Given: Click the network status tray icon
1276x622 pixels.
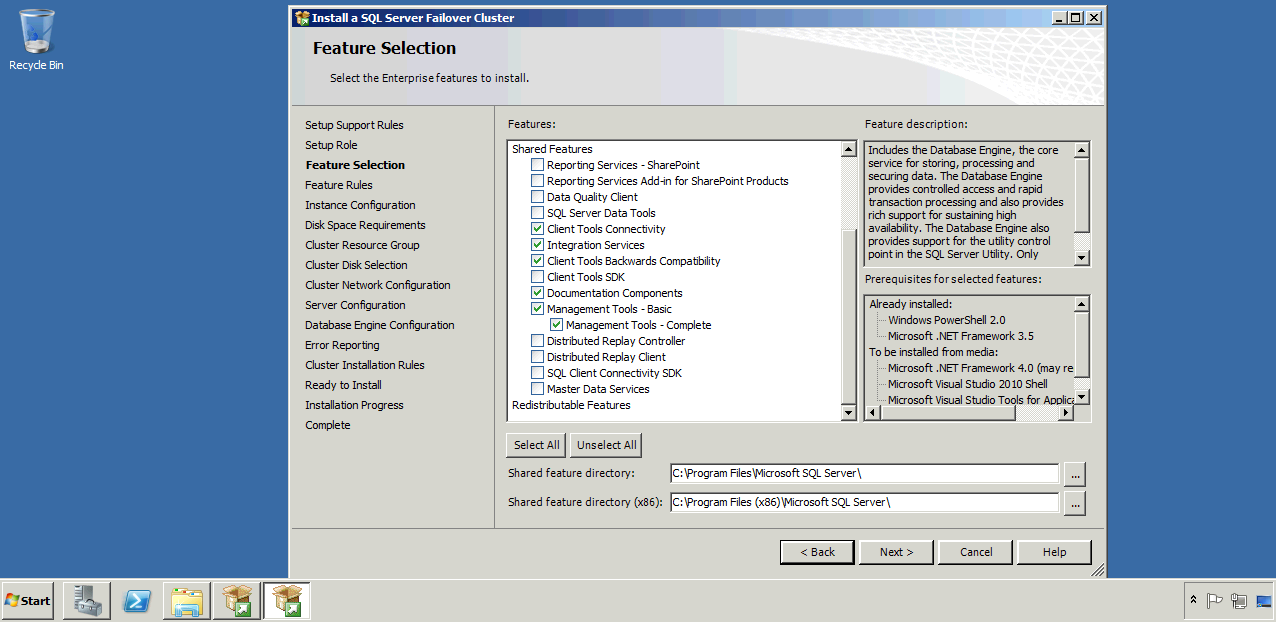Looking at the screenshot, I should coord(1239,601).
